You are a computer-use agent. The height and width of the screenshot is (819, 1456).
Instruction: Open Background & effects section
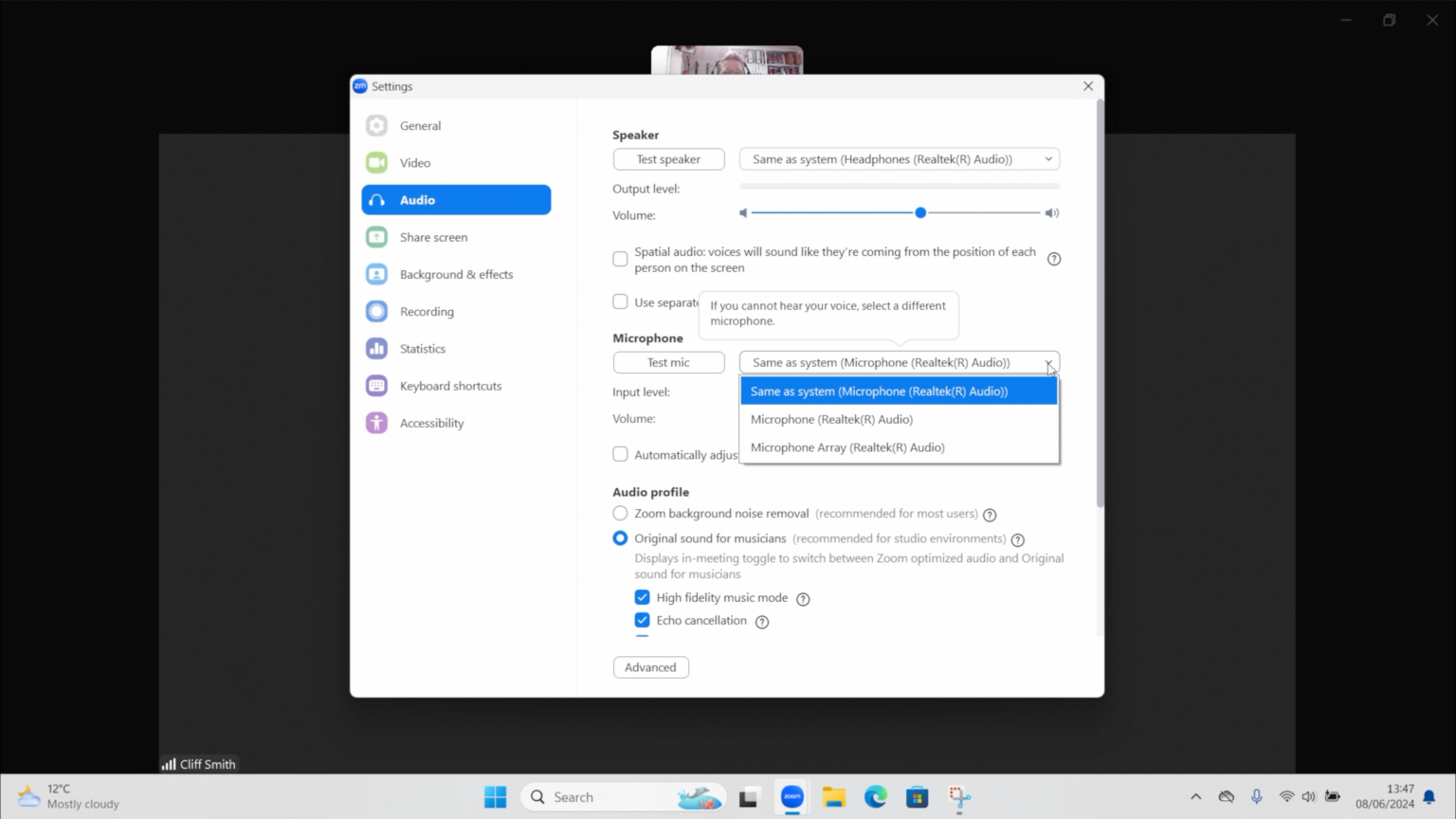coord(456,275)
